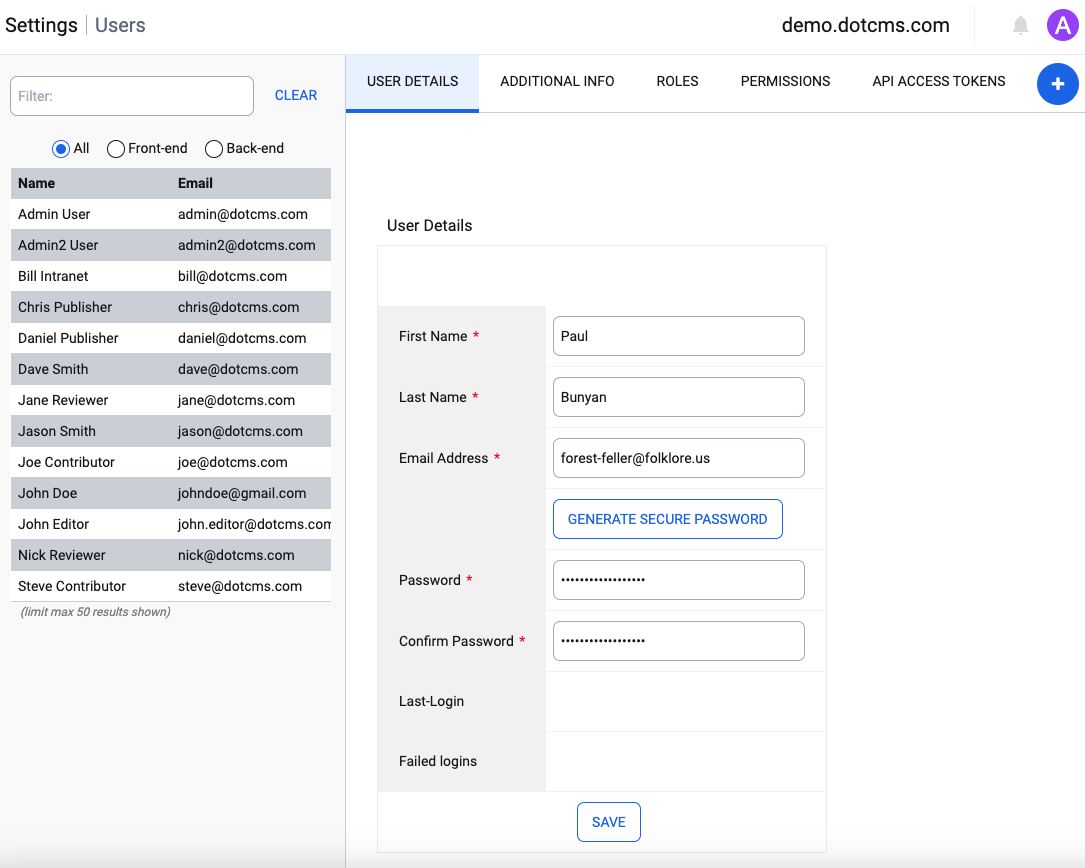The width and height of the screenshot is (1085, 868).
Task: Select the All users radio button
Action: tap(61, 149)
